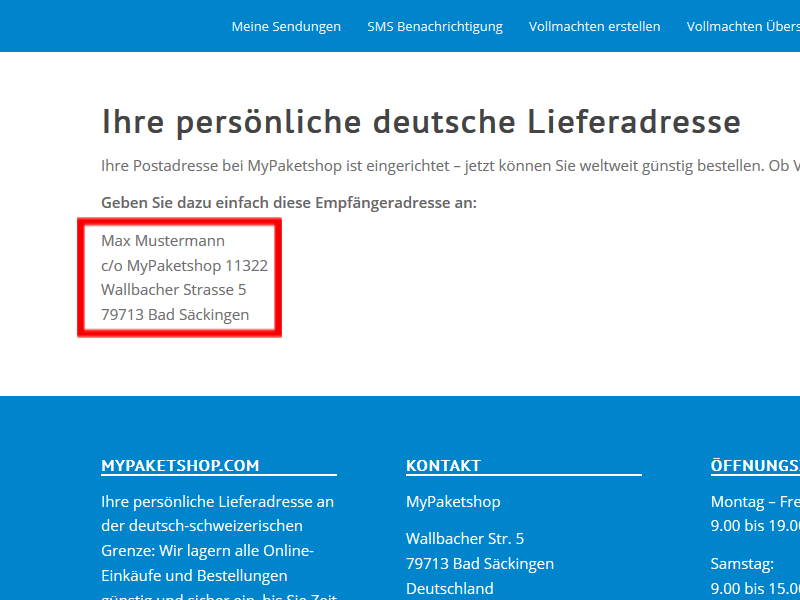Click Deutschland in the footer address
This screenshot has height=600, width=800.
point(450,588)
